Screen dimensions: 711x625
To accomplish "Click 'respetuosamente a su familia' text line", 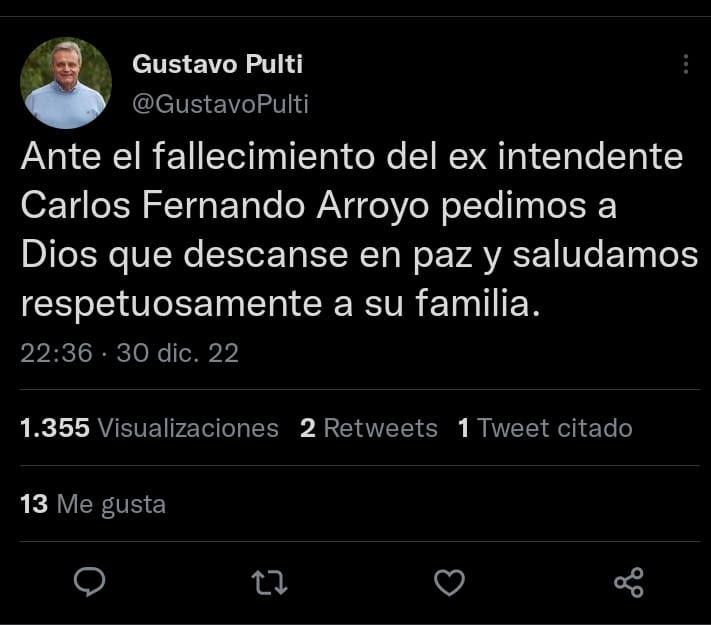I will click(x=281, y=303).
